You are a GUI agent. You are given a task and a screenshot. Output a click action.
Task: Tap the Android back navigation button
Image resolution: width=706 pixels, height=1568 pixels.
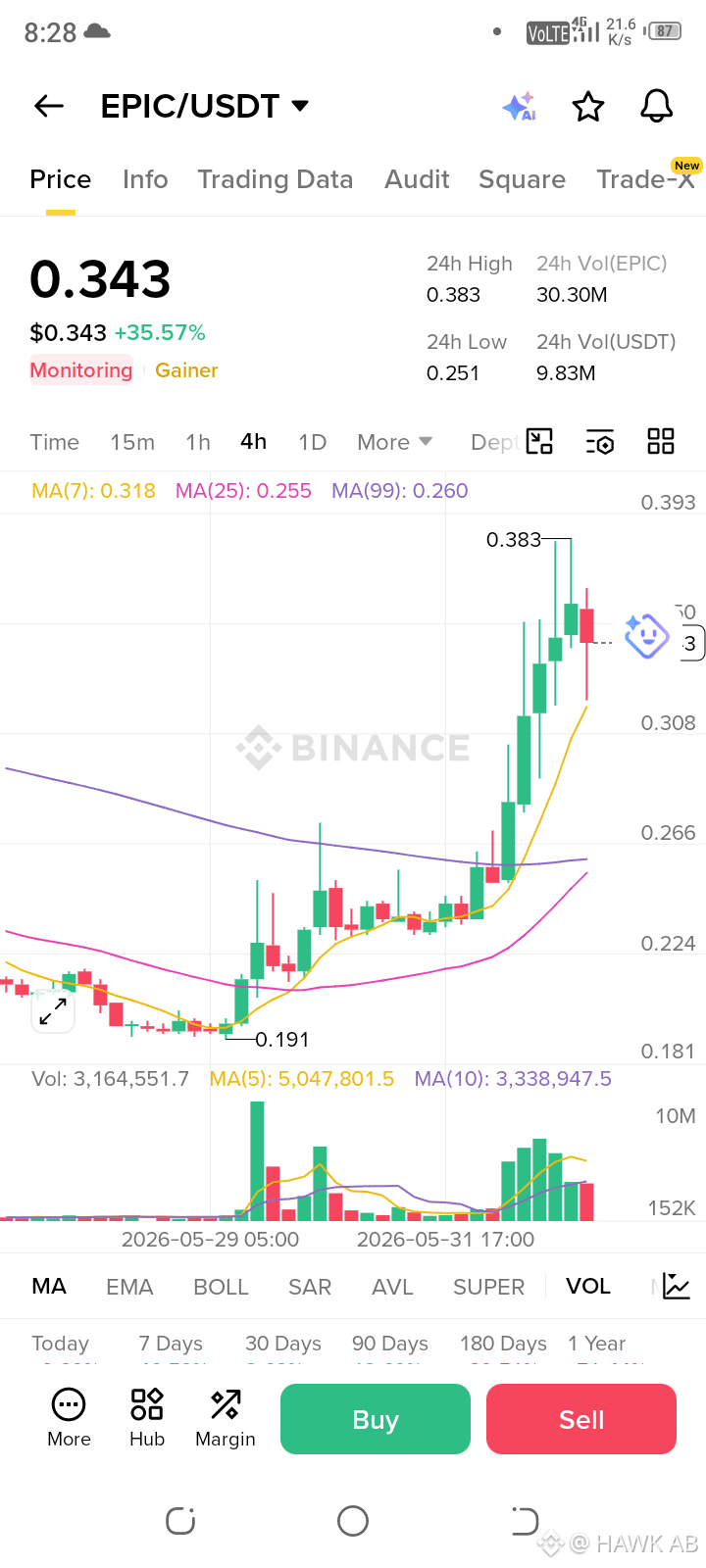click(x=525, y=1521)
